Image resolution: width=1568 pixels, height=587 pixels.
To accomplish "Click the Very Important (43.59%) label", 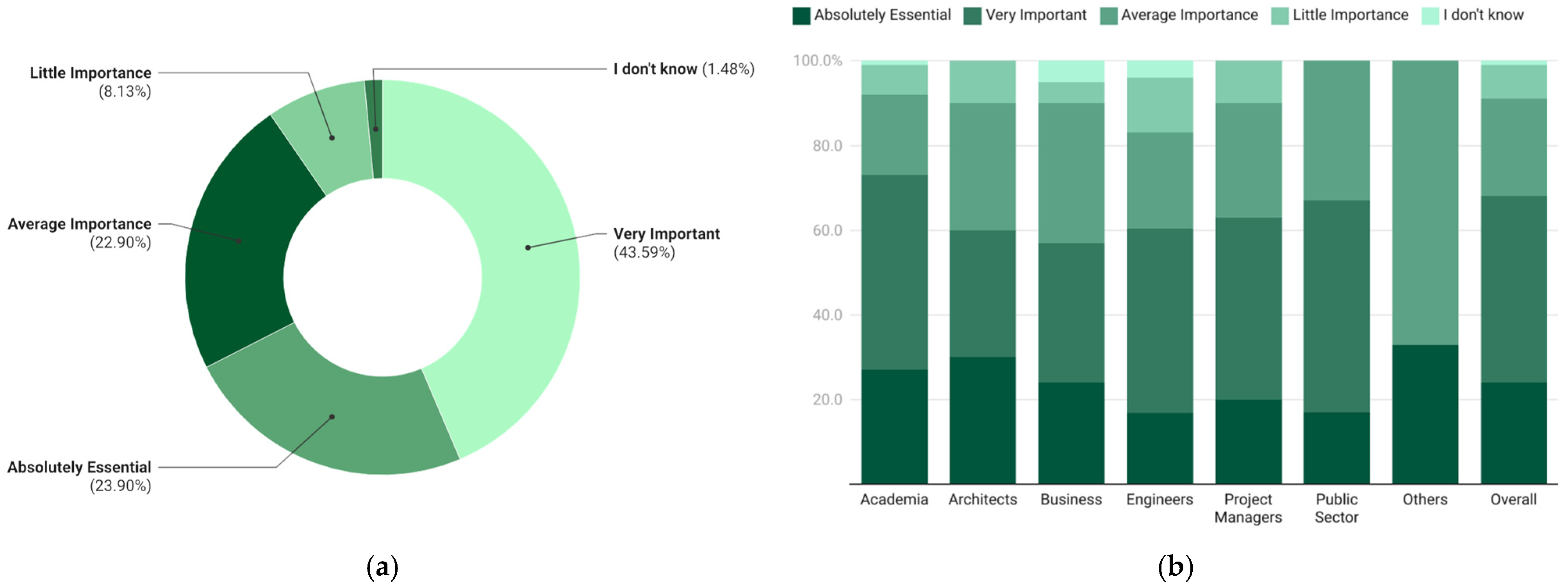I will tap(666, 243).
